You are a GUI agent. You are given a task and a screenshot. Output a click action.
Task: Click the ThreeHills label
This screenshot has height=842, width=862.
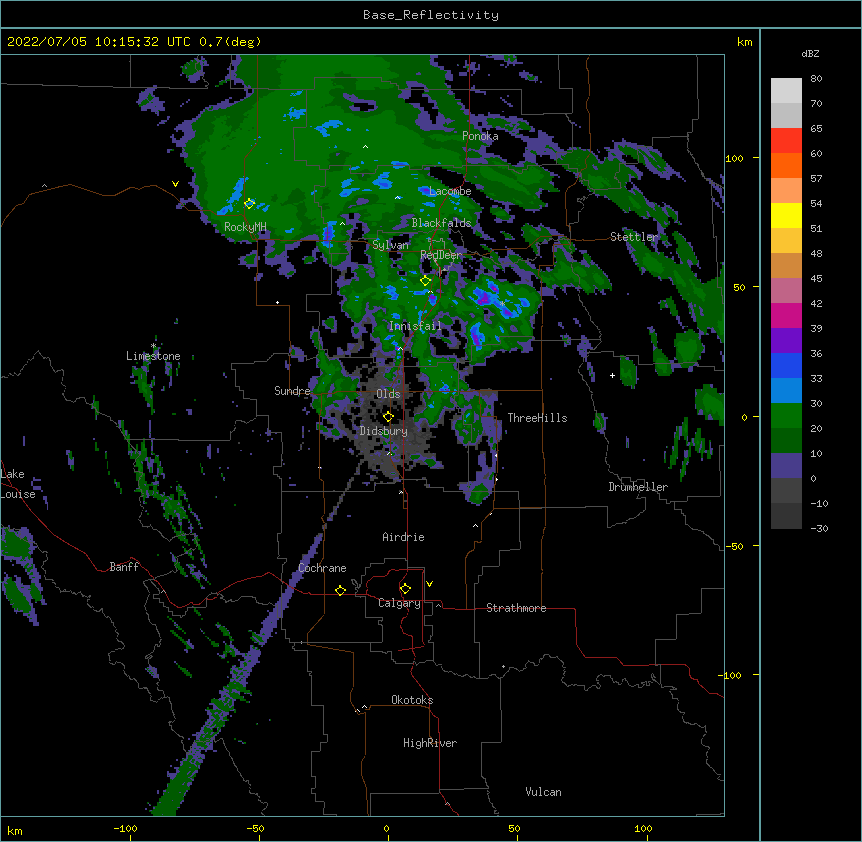click(x=537, y=418)
